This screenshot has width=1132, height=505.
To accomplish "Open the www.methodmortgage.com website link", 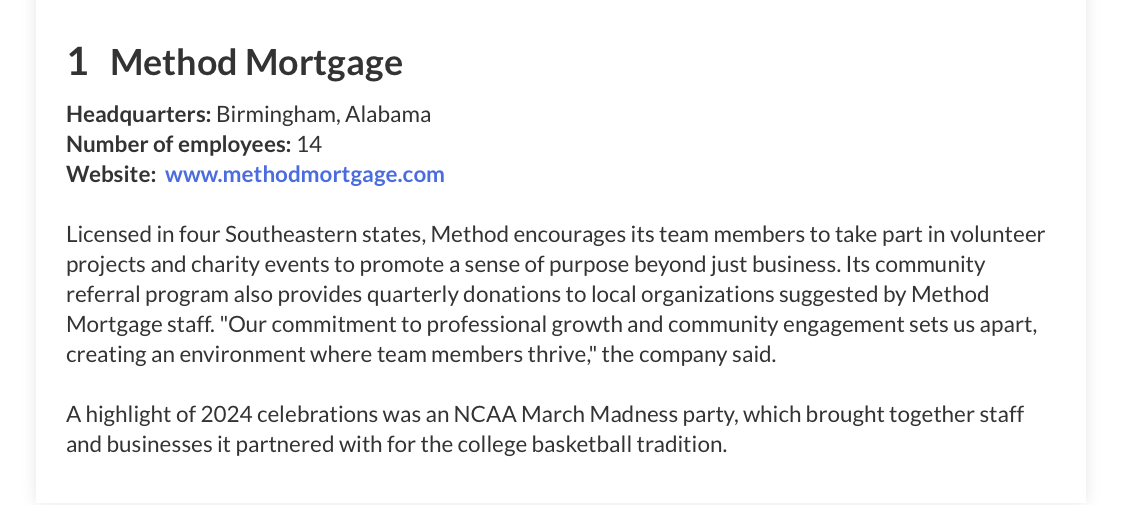I will 305,175.
